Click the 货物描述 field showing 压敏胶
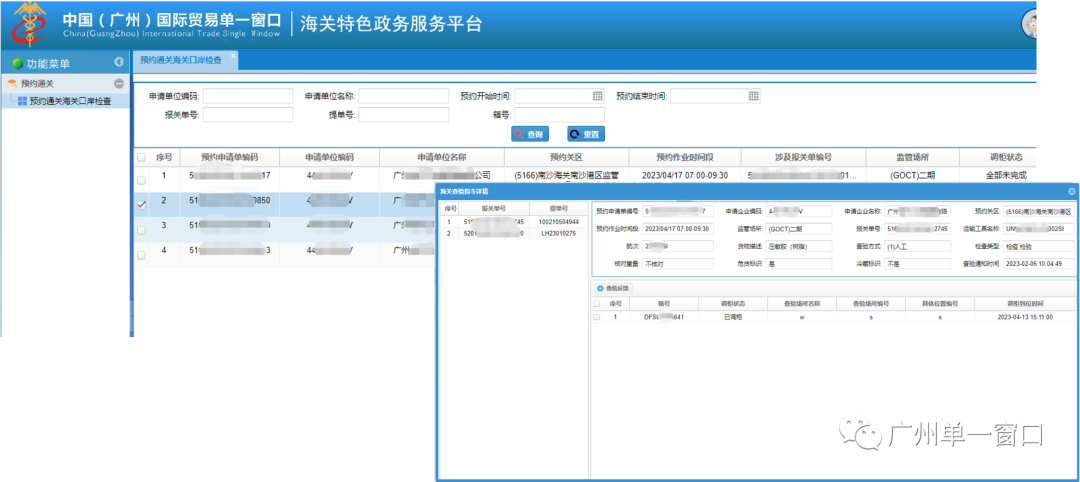Image resolution: width=1080 pixels, height=482 pixels. click(799, 246)
